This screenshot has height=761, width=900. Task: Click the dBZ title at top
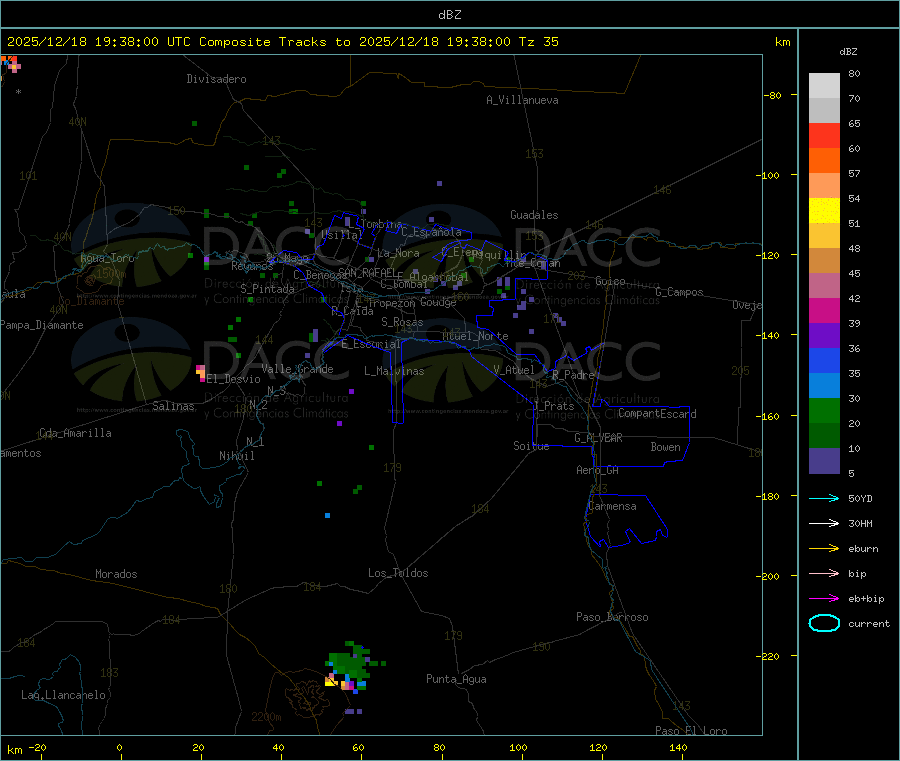tap(449, 15)
